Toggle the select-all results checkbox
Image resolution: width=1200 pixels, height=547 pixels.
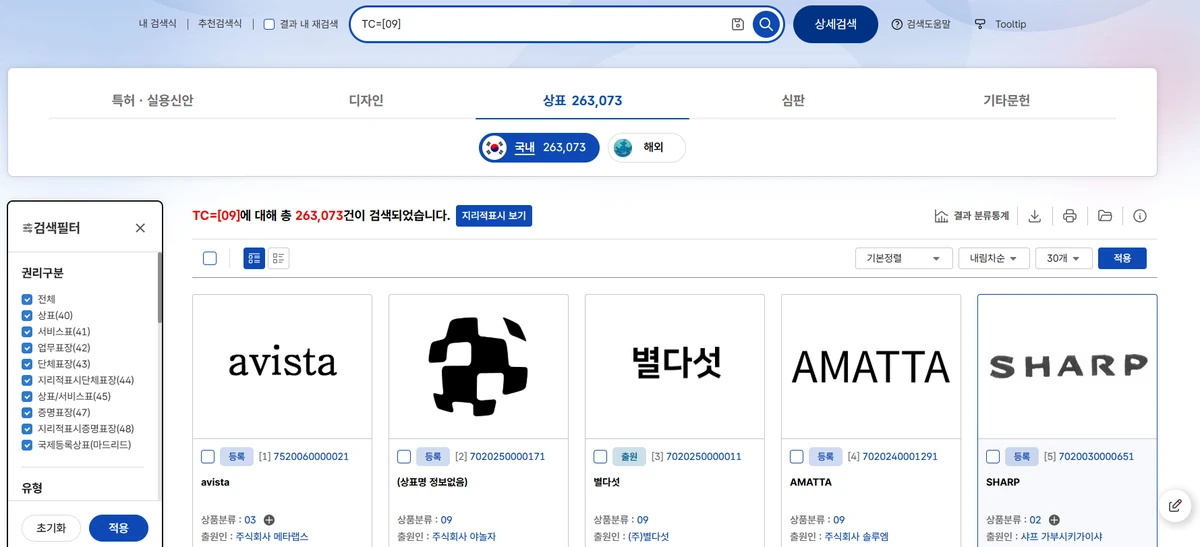(x=210, y=258)
